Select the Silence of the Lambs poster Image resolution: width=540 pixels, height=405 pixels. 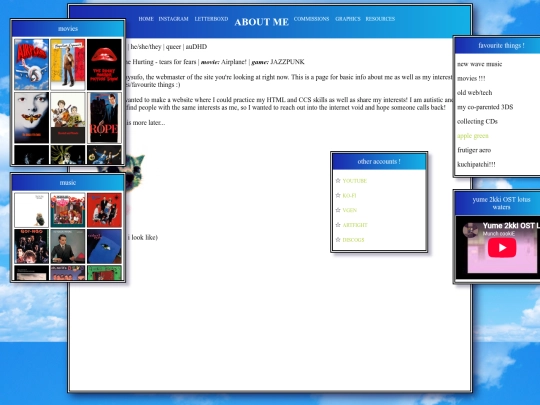(31, 117)
